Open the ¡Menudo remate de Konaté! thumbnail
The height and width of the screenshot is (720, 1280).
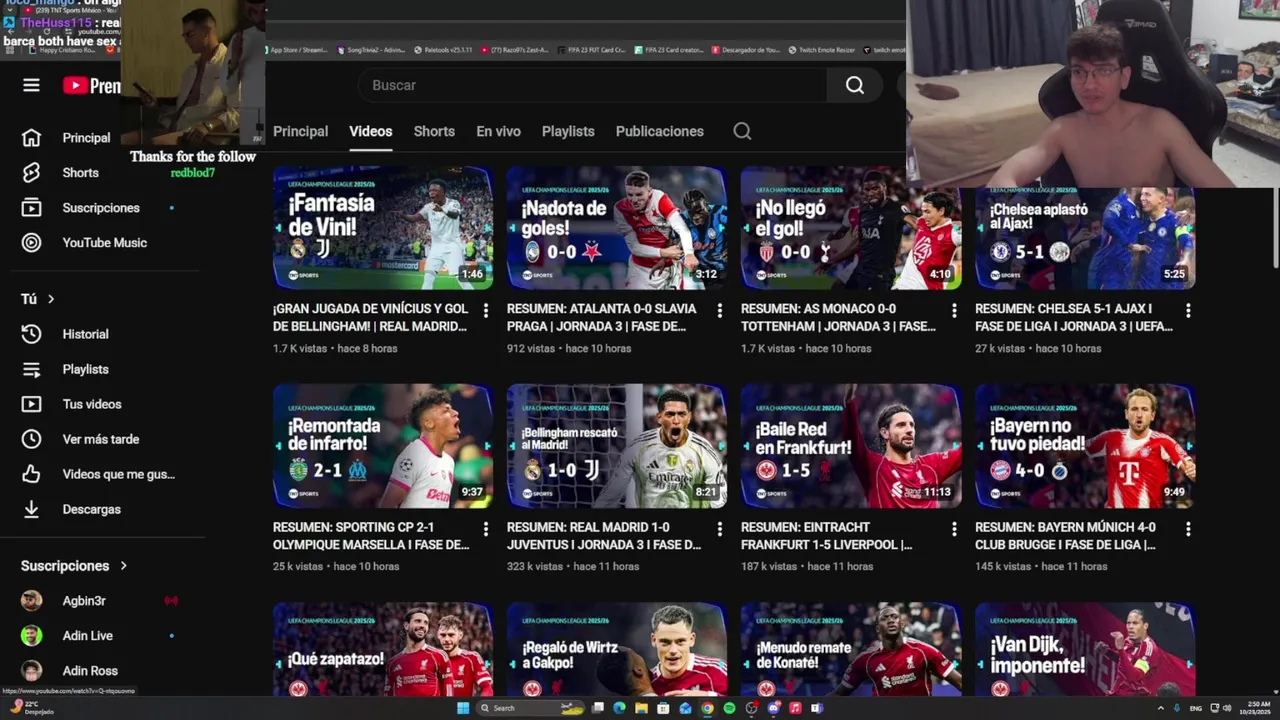tap(851, 649)
